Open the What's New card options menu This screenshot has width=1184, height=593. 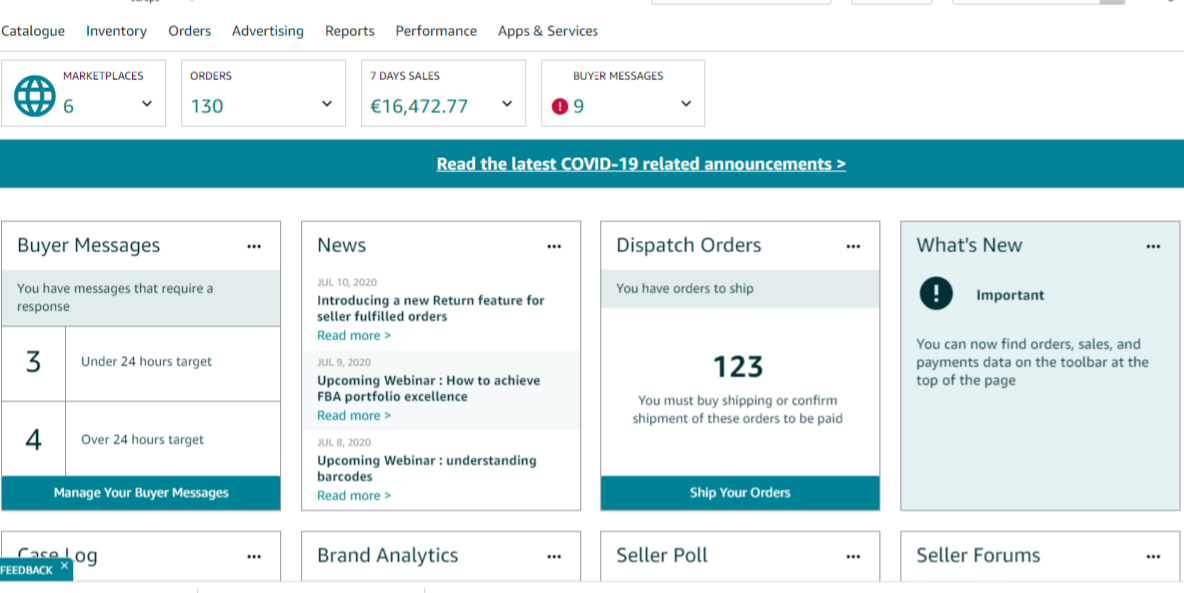[x=1153, y=246]
